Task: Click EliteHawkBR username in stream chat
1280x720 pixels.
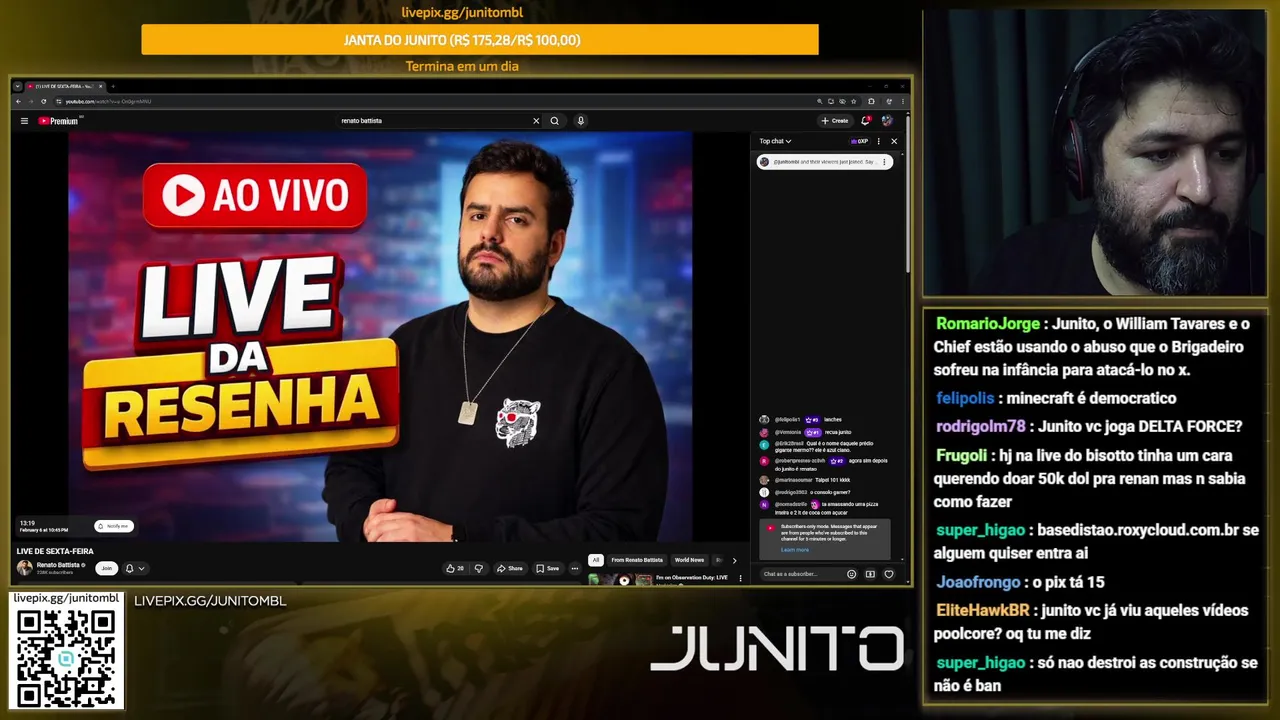Action: click(983, 610)
